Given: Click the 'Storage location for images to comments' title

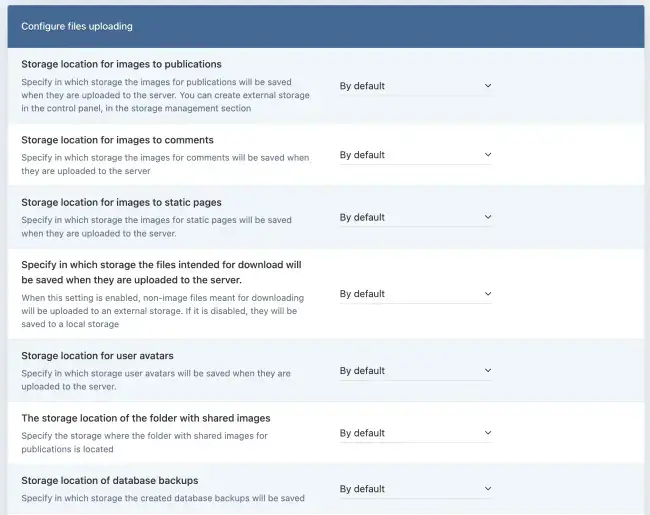Looking at the screenshot, I should click(117, 140).
